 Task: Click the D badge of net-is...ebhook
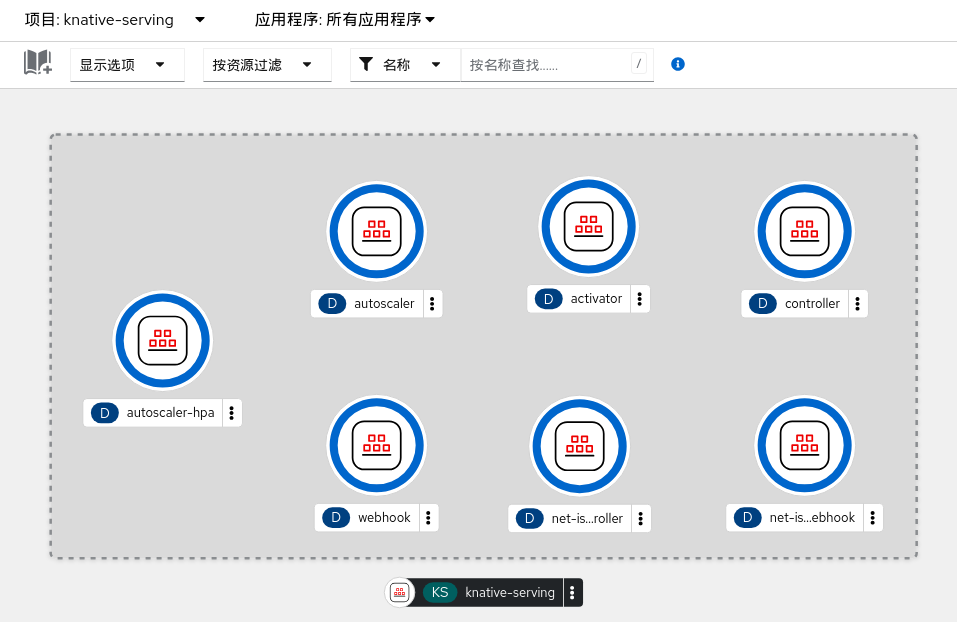coord(747,518)
